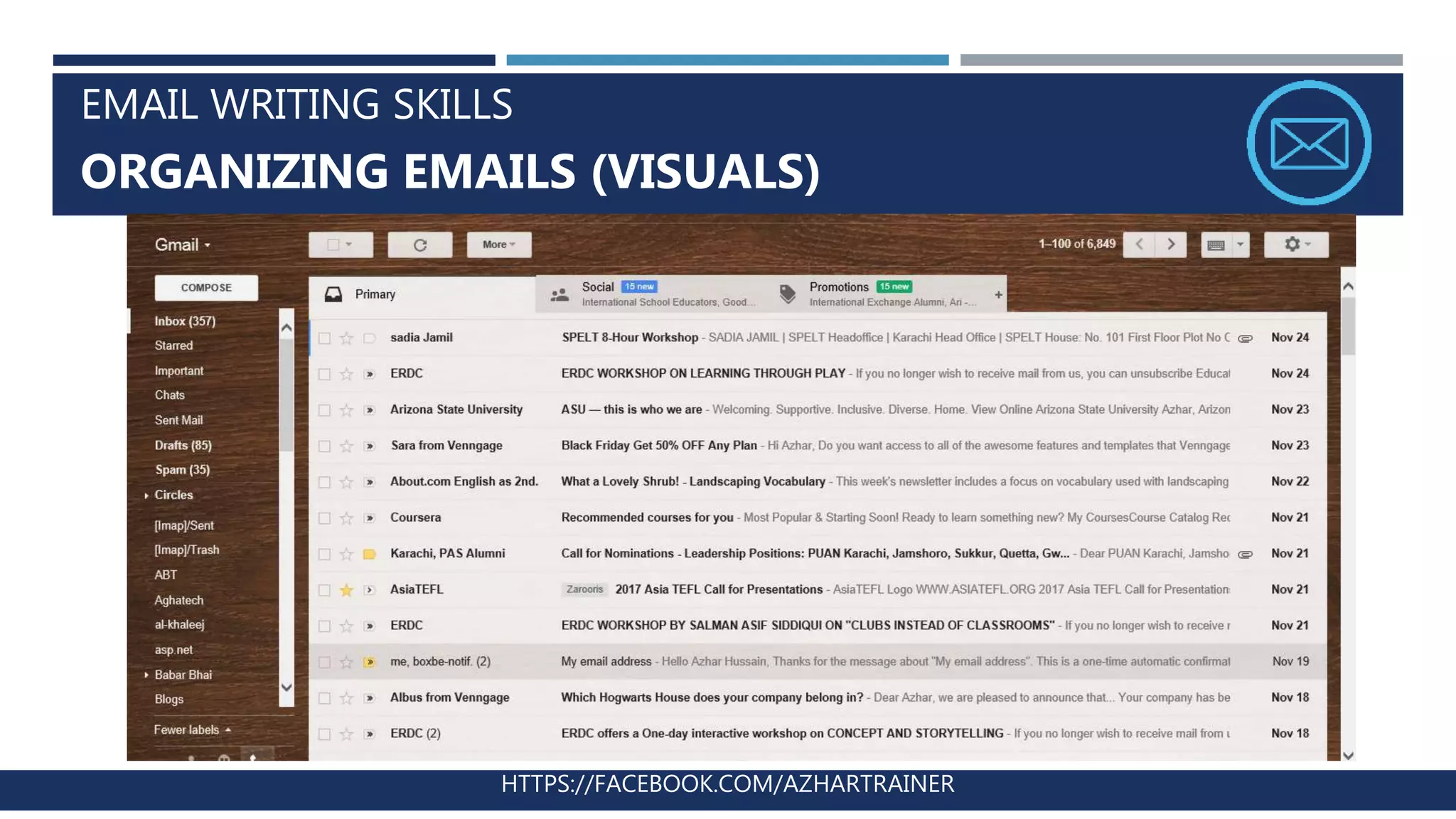The width and height of the screenshot is (1456, 819).
Task: Open the More actions dropdown
Action: point(499,245)
